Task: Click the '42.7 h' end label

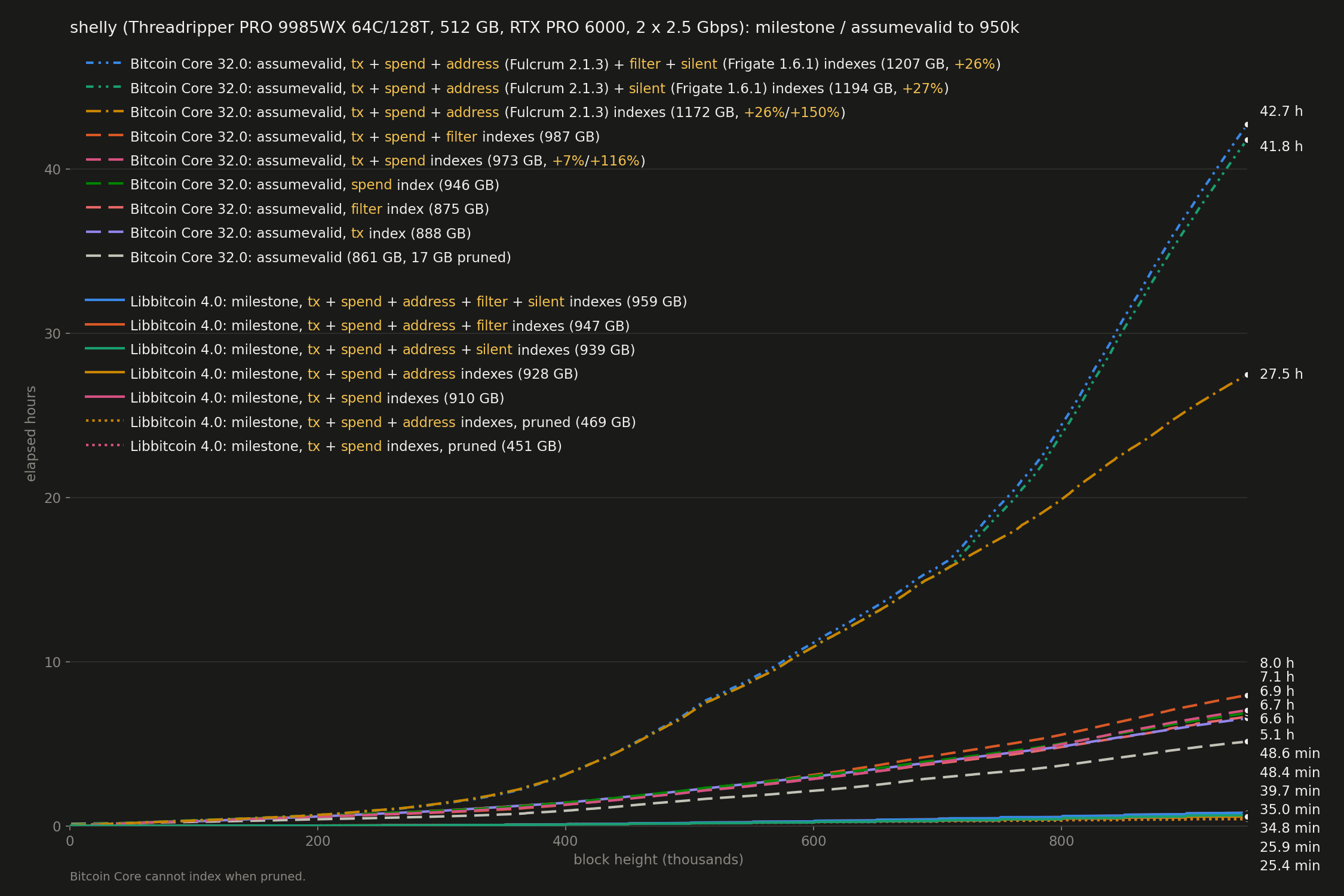Action: click(1281, 112)
